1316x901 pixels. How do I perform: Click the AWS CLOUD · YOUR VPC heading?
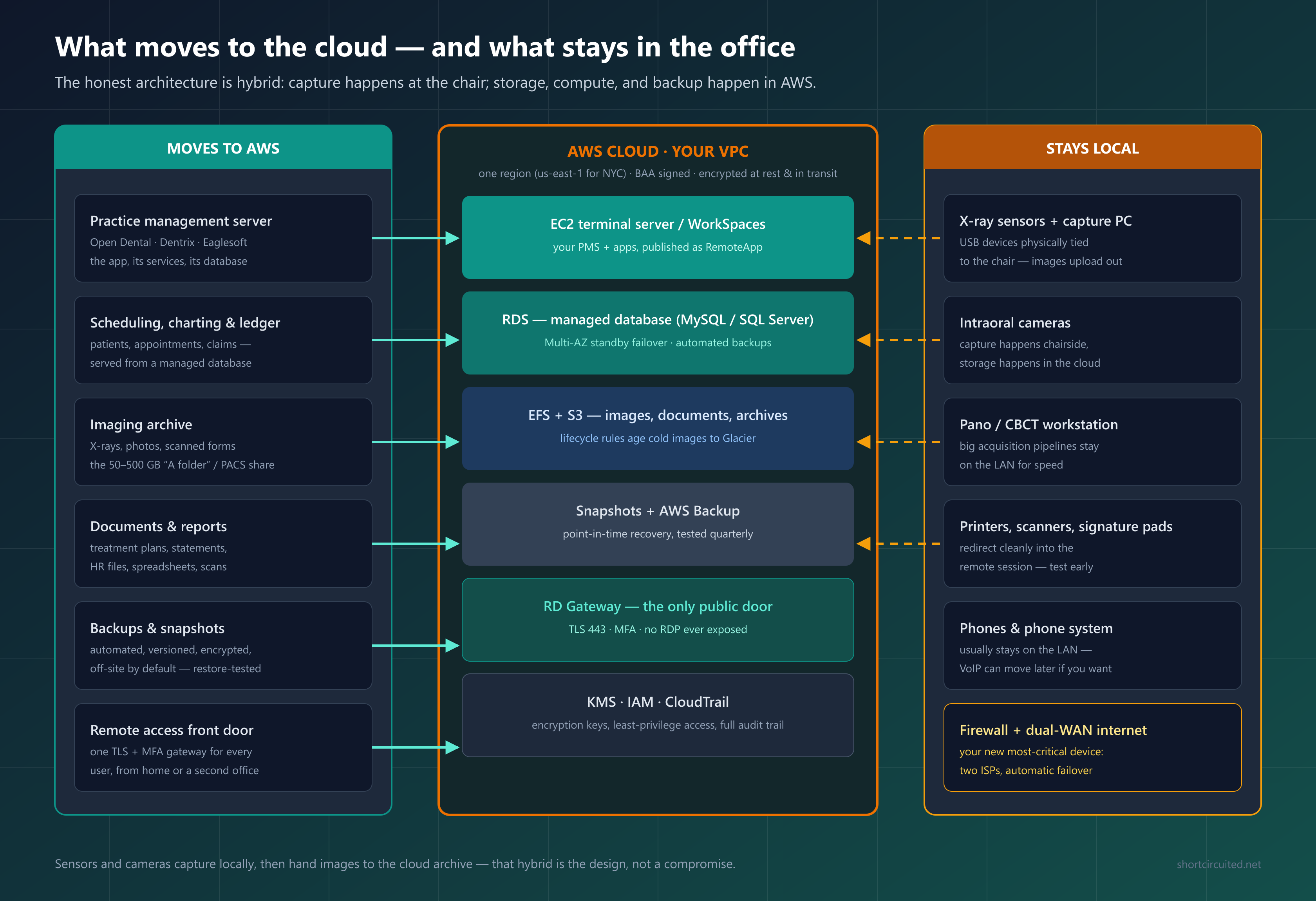tap(658, 151)
